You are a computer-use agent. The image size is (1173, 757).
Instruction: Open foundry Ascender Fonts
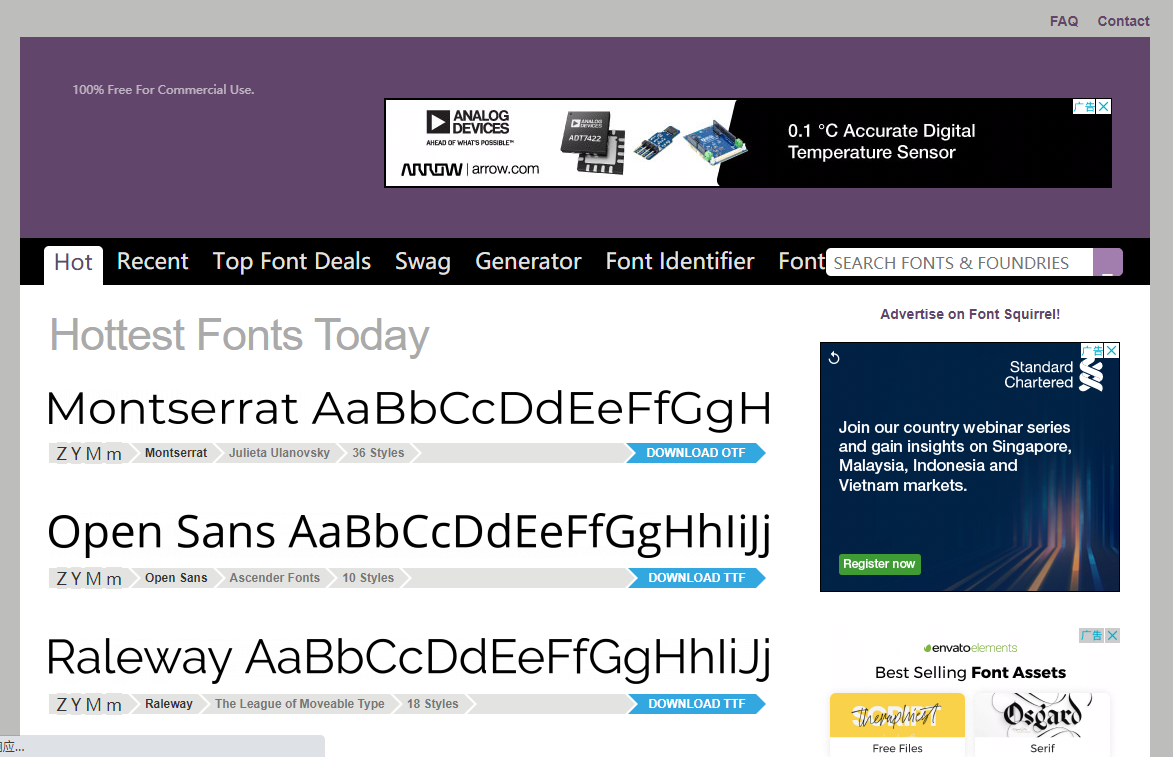point(275,577)
